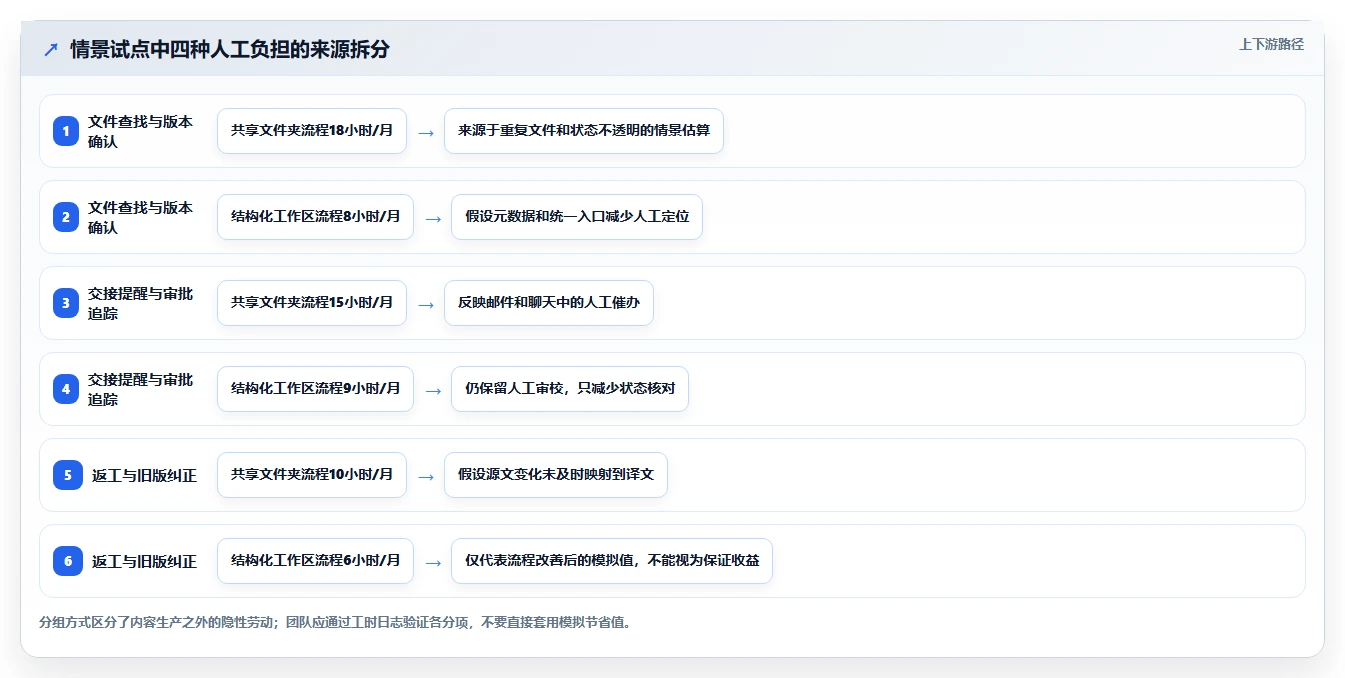1345x678 pixels.
Task: Select step badge number 3
Action: pos(66,303)
